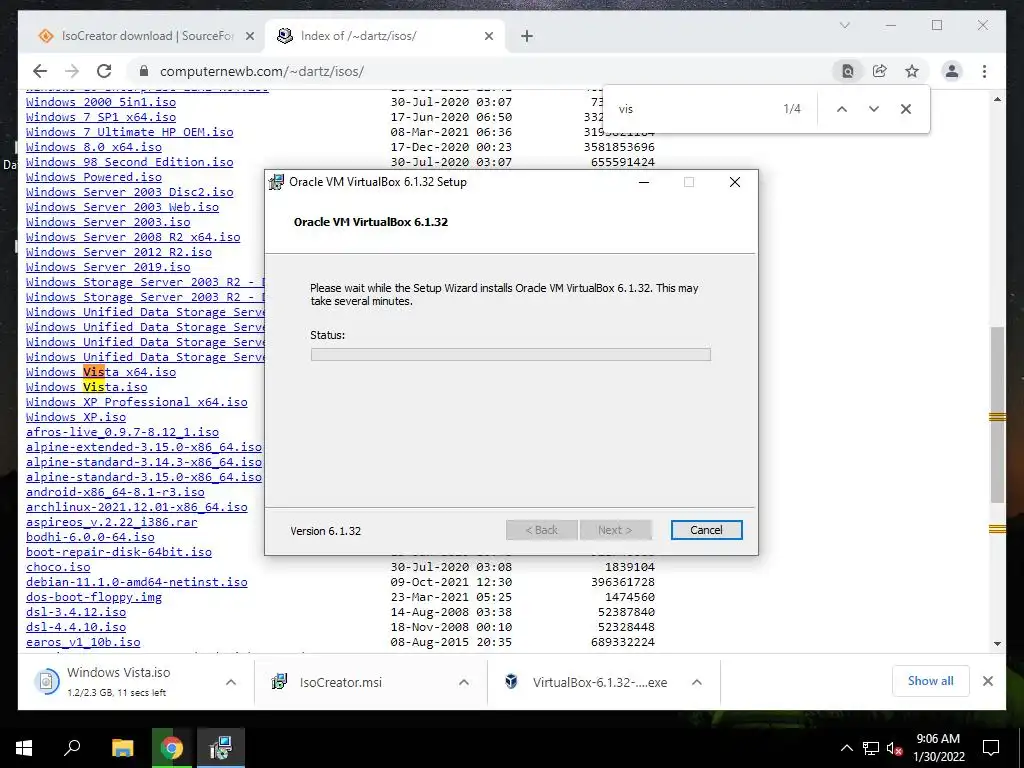Open bodhi-6.0.0-64.iso link
Screen dimensions: 1024x768
tap(90, 537)
